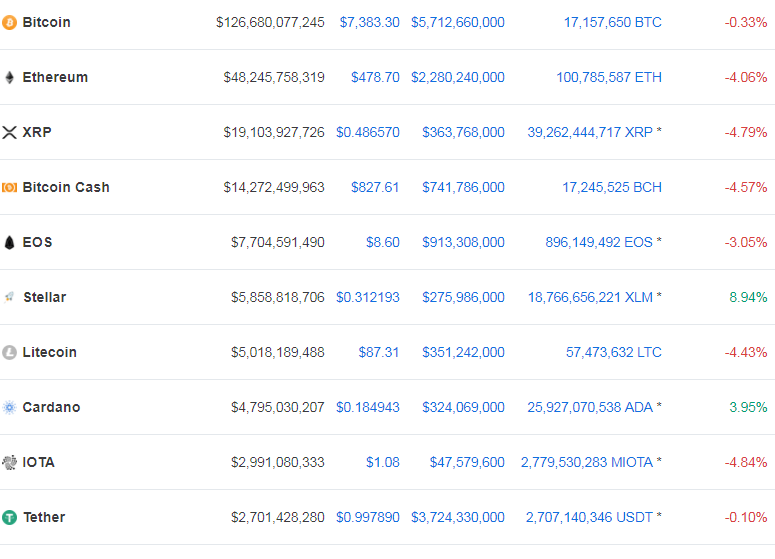Open the XRP name link
This screenshot has width=775, height=559.
(x=37, y=132)
